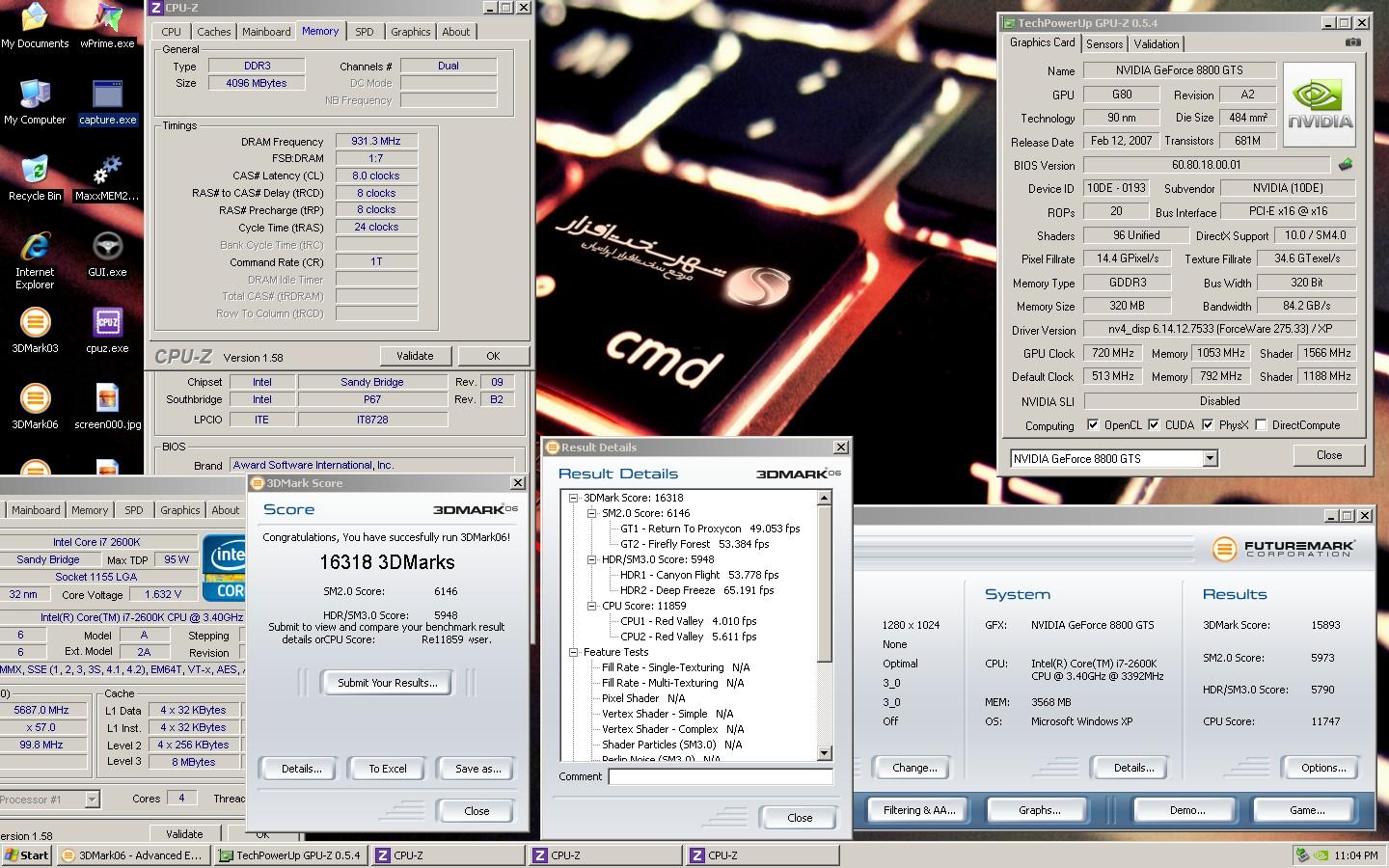Image resolution: width=1389 pixels, height=868 pixels.
Task: Open the Processor #1 selection dropdown
Action: [x=92, y=800]
